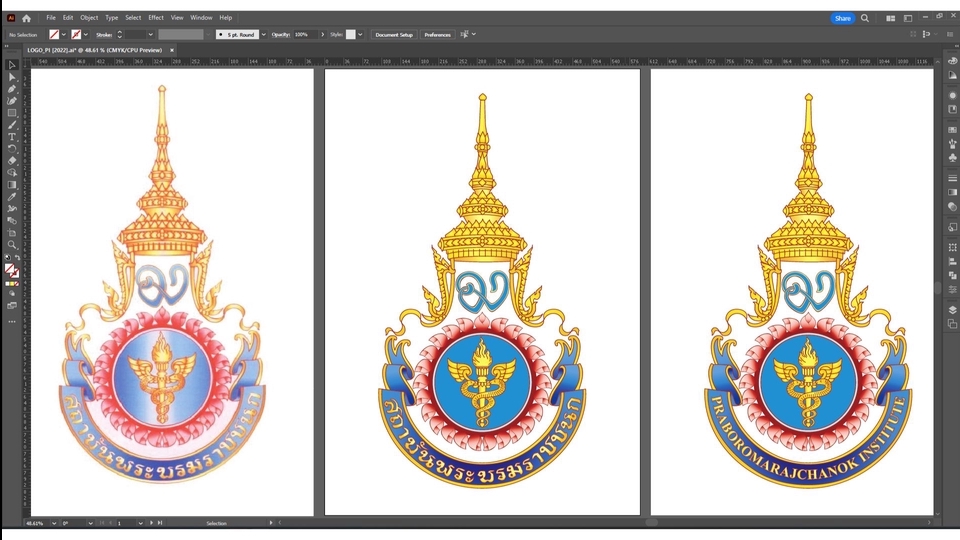Screen dimensions: 960x540
Task: Click the Style swatch box
Action: click(x=350, y=35)
